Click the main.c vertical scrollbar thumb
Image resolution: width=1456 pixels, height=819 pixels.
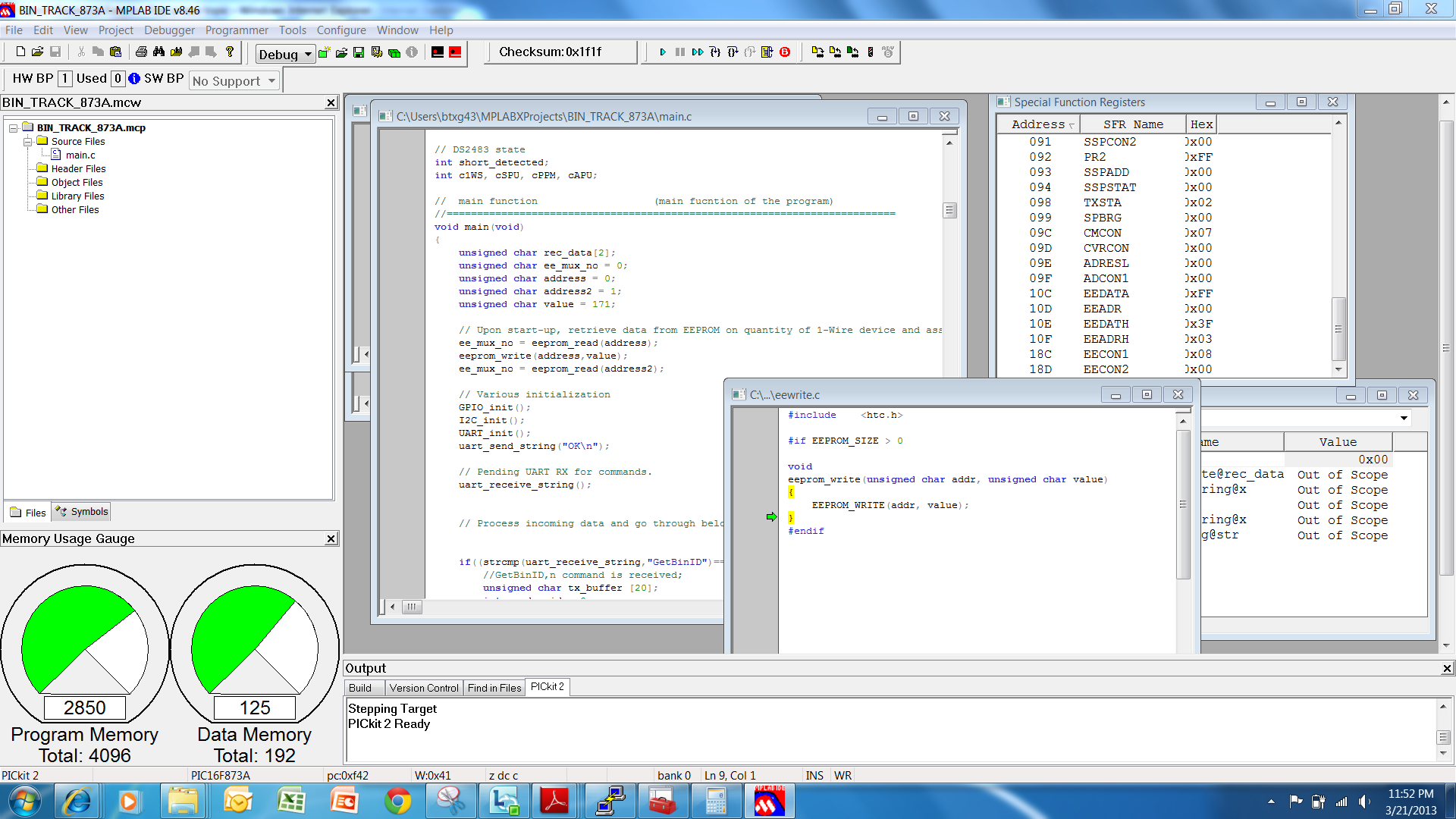(x=949, y=210)
